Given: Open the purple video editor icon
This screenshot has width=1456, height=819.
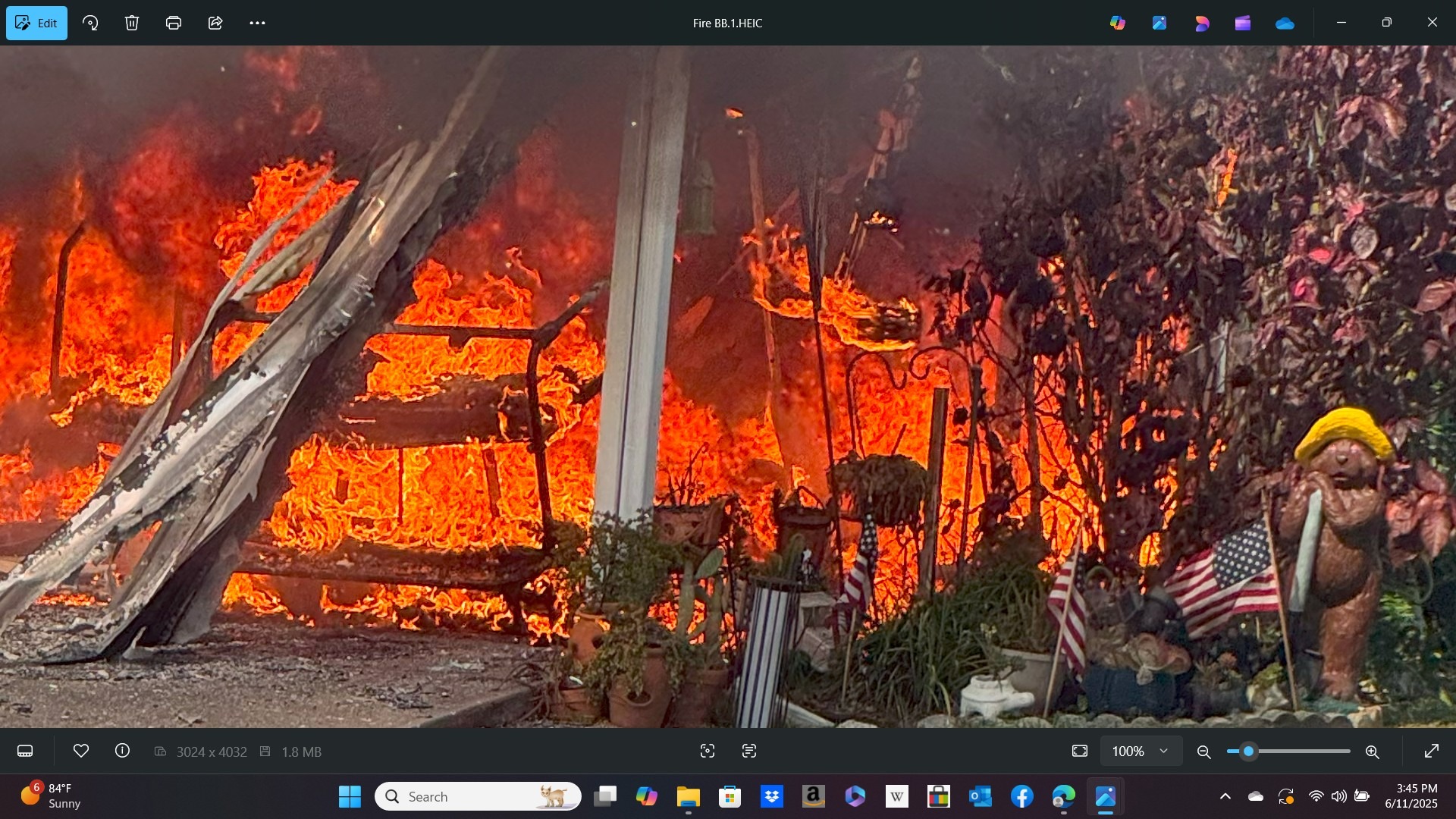Looking at the screenshot, I should coord(1243,23).
